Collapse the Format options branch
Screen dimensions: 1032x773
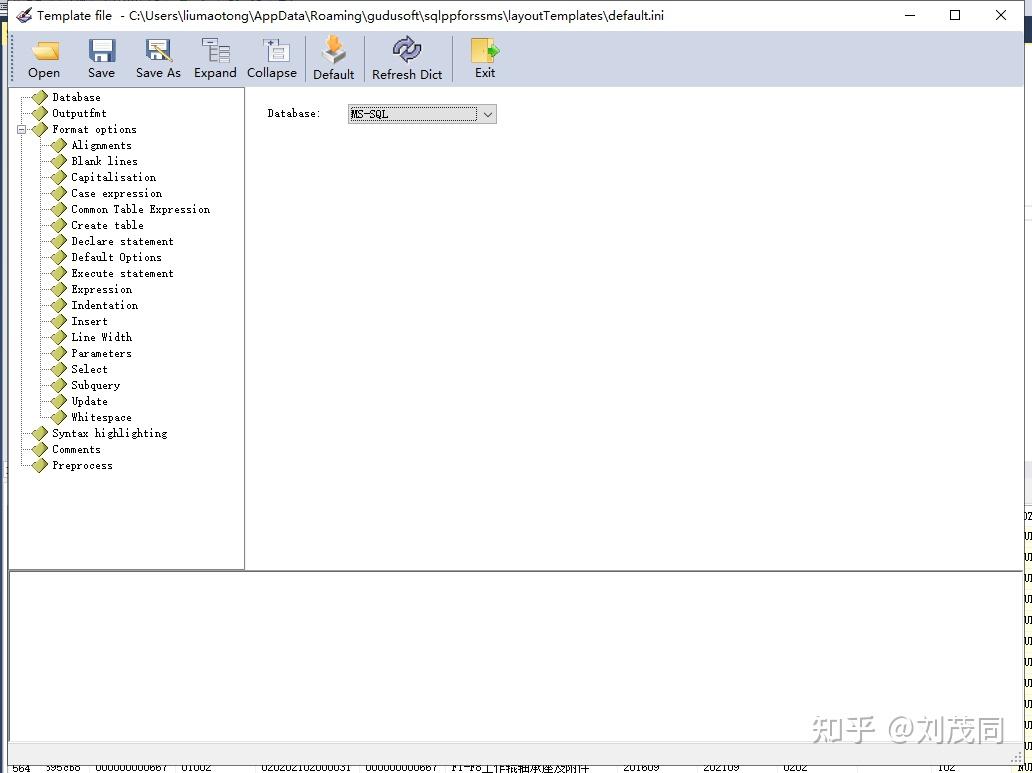coord(22,129)
